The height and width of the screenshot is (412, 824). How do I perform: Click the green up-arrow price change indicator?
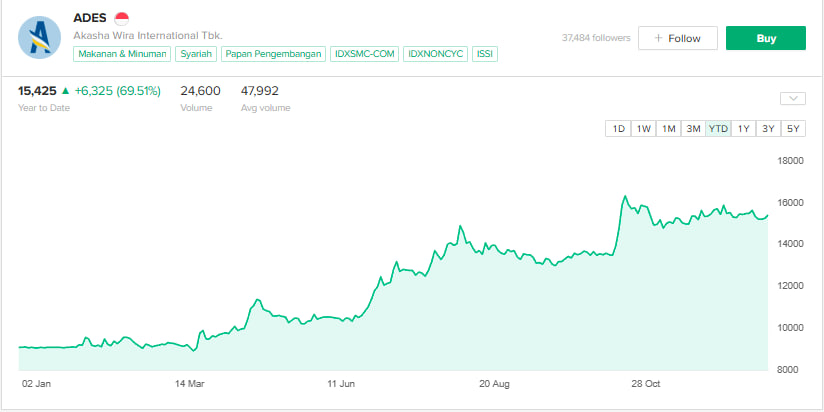coord(65,91)
